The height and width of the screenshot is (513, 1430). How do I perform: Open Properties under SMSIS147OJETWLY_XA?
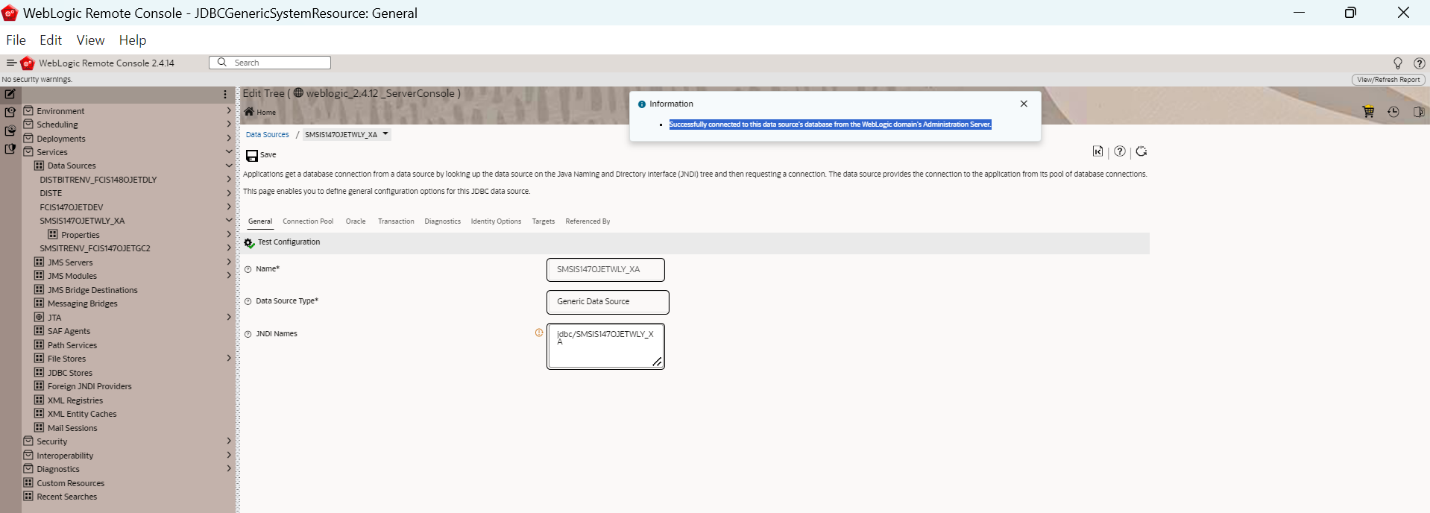[80, 235]
